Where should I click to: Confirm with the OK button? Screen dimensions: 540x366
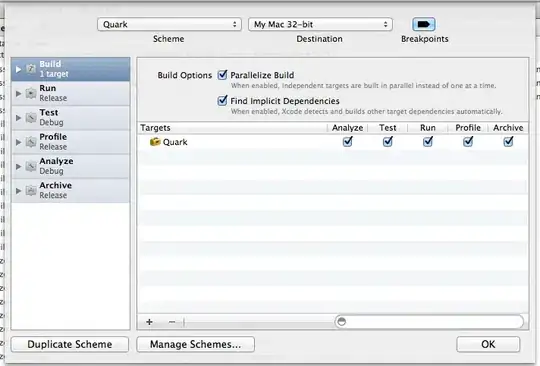click(488, 344)
